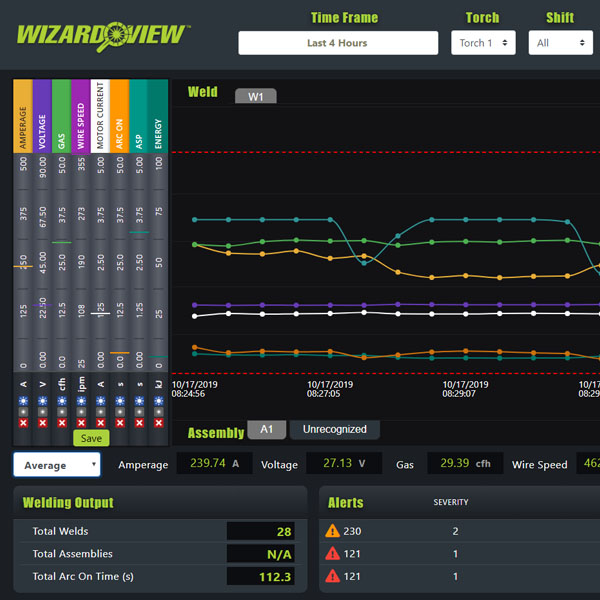
Task: Select the W1 weld tab
Action: pos(256,97)
